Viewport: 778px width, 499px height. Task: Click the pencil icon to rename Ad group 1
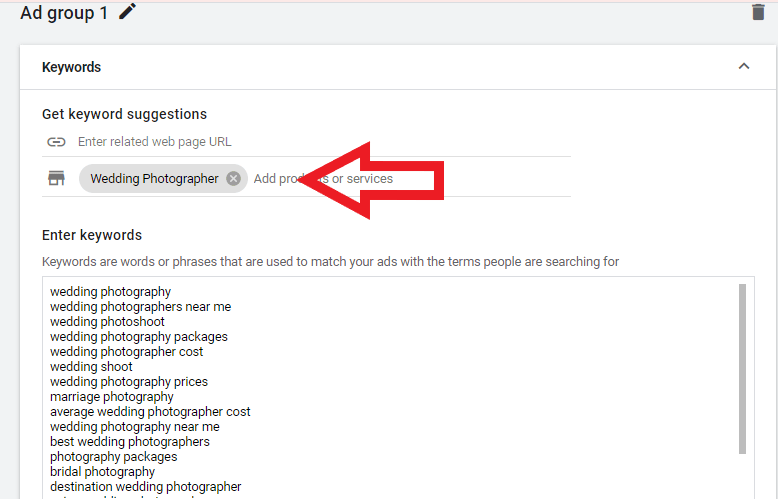click(127, 12)
